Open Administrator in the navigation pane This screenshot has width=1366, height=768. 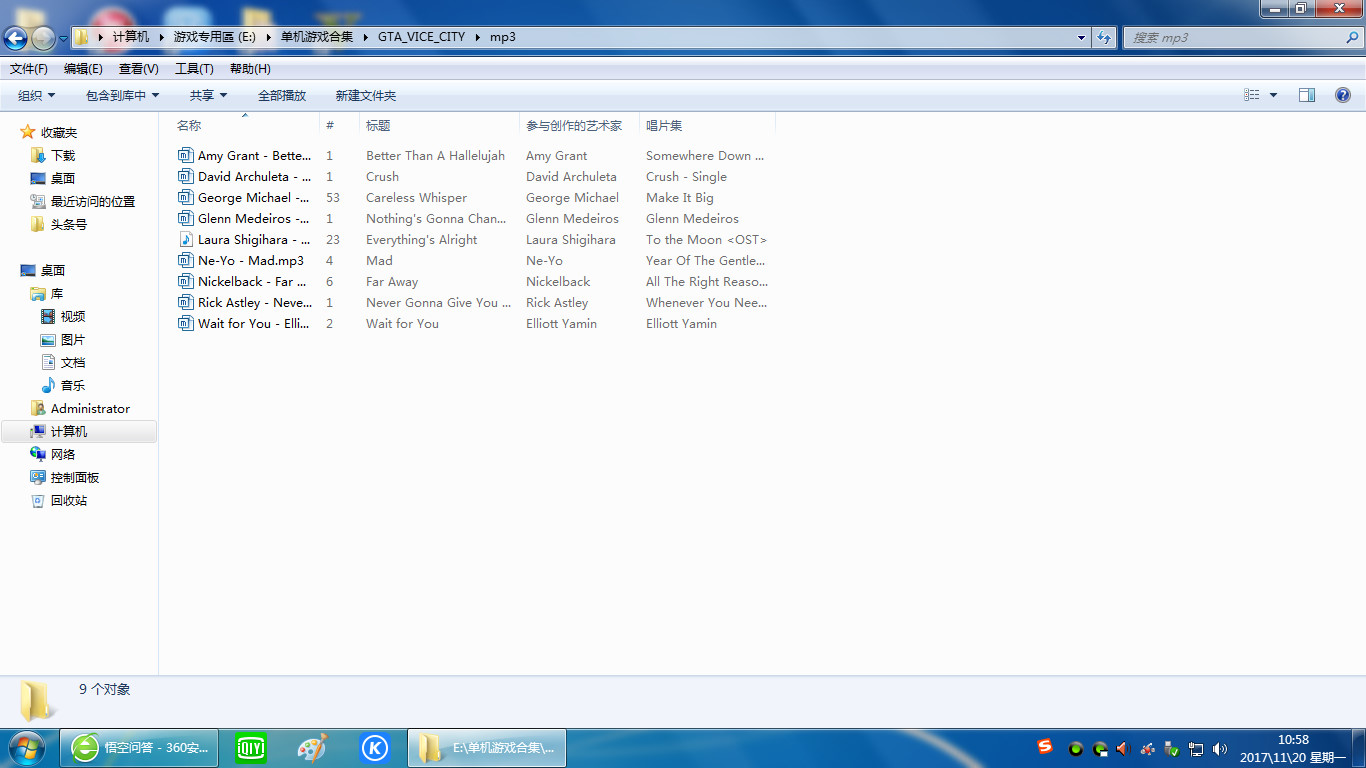[x=90, y=408]
